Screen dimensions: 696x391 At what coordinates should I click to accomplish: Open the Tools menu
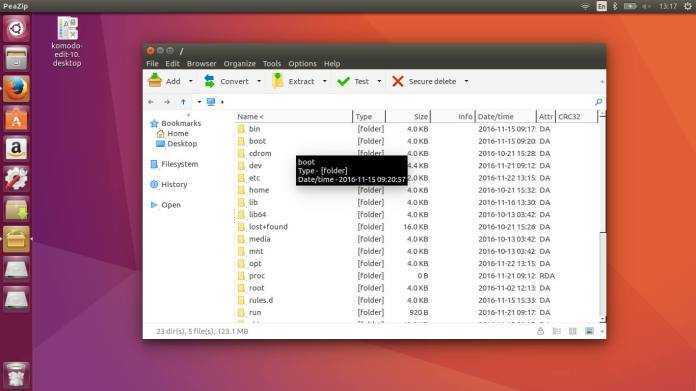click(272, 63)
